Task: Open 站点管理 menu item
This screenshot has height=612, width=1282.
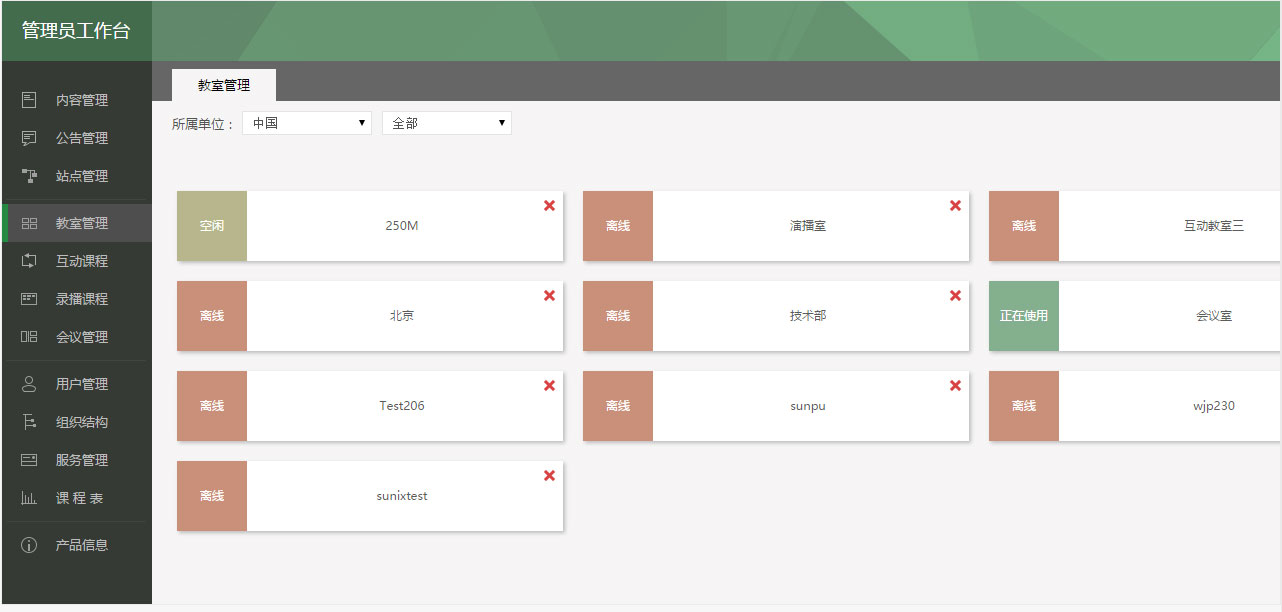Action: pos(77,176)
